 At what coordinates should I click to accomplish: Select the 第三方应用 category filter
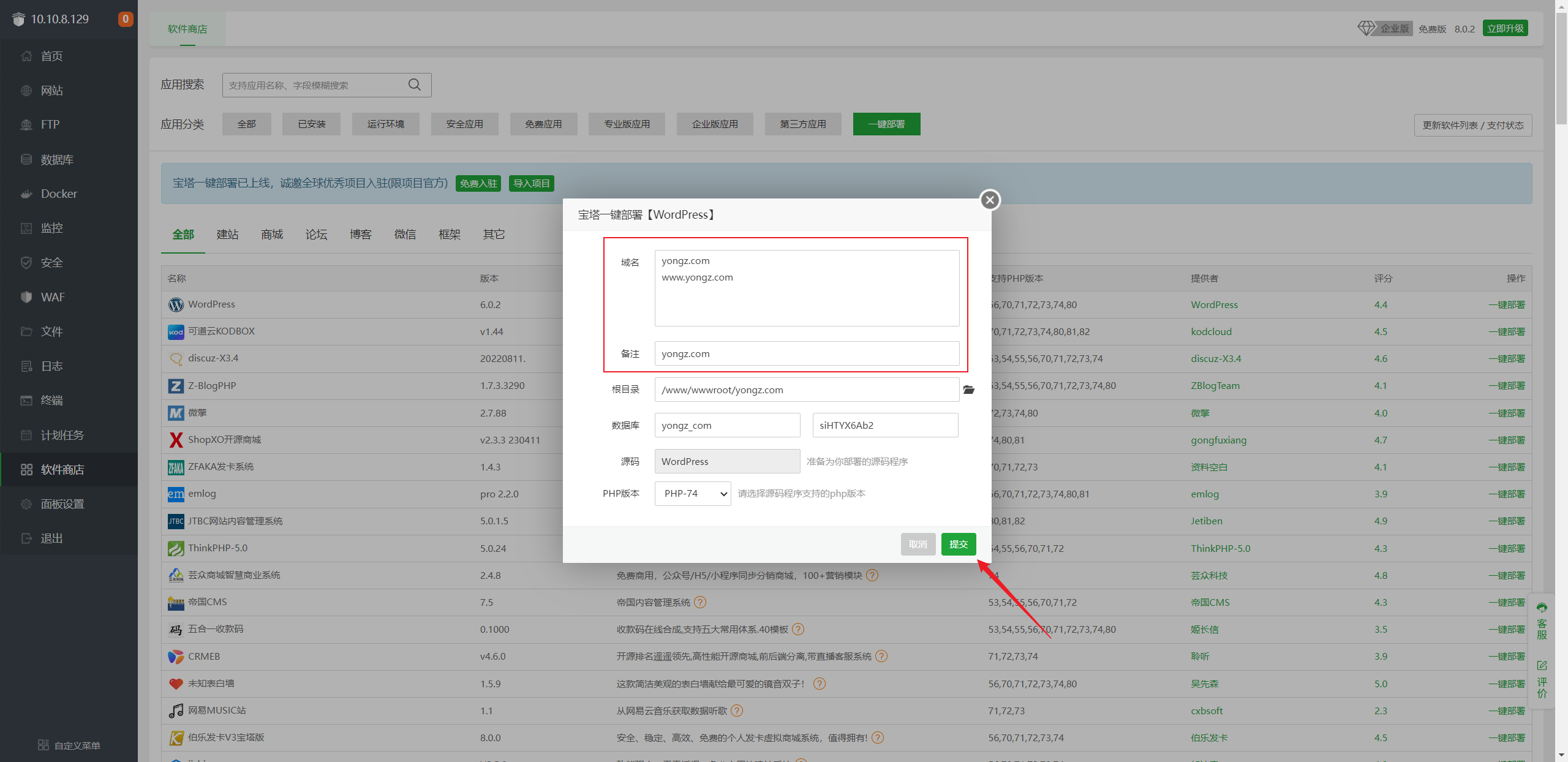pos(803,124)
